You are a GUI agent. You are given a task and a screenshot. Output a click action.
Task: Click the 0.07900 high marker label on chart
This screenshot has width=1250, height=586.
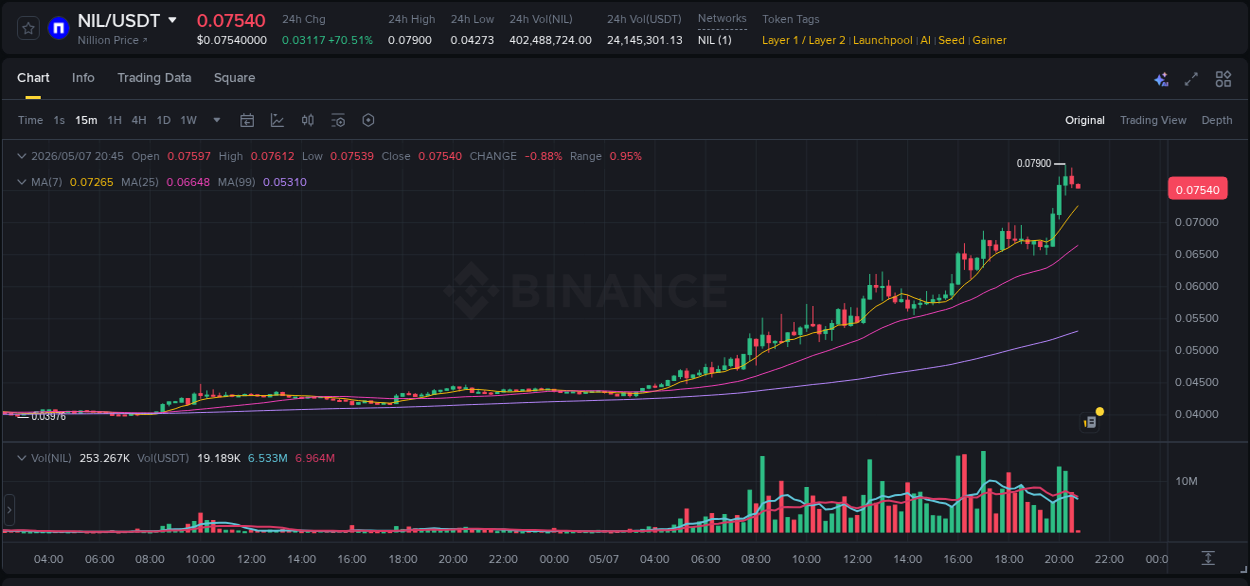click(x=1034, y=163)
